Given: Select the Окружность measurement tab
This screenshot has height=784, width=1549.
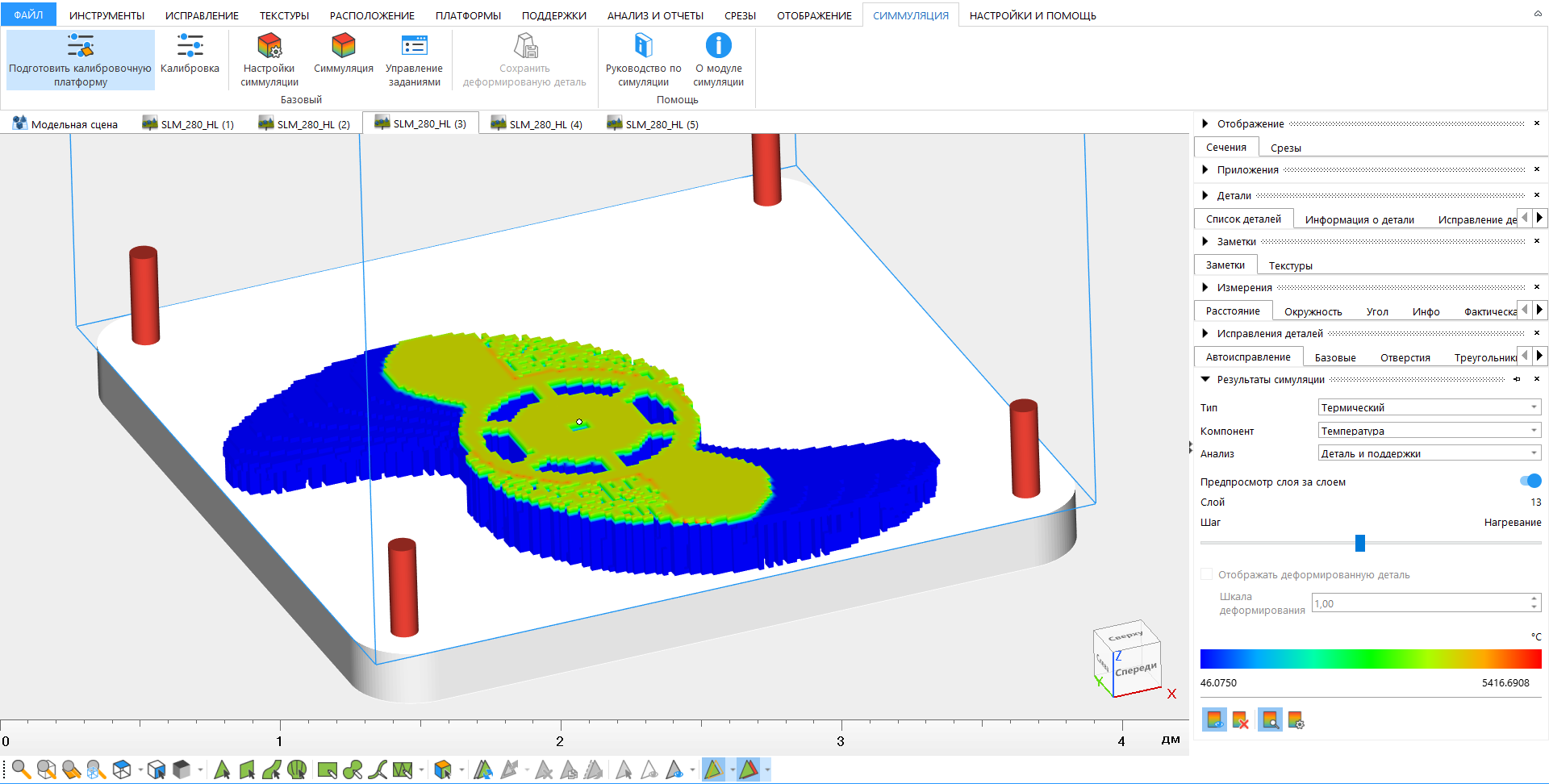Looking at the screenshot, I should coord(1313,311).
